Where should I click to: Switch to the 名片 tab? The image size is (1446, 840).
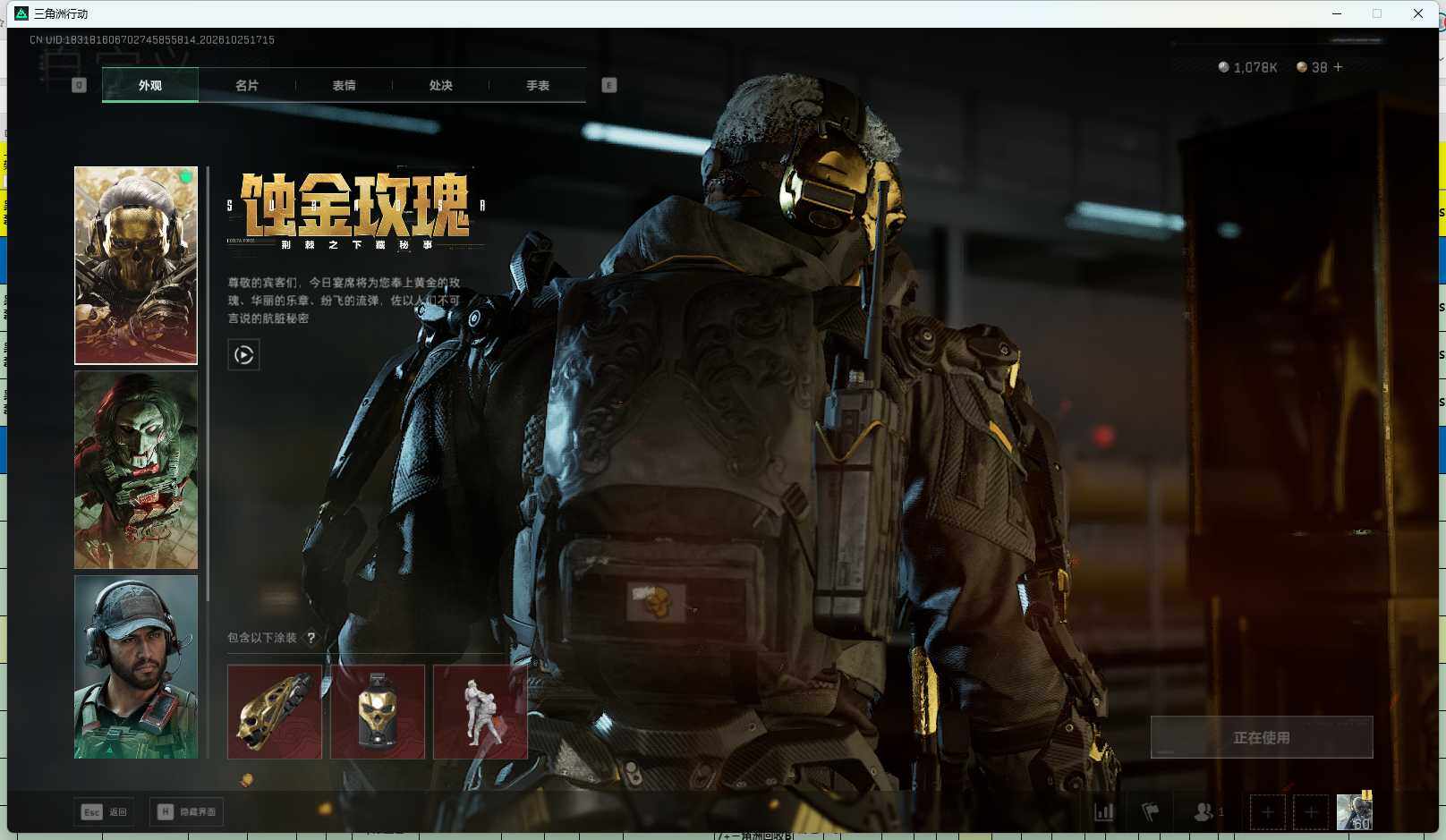(x=247, y=85)
